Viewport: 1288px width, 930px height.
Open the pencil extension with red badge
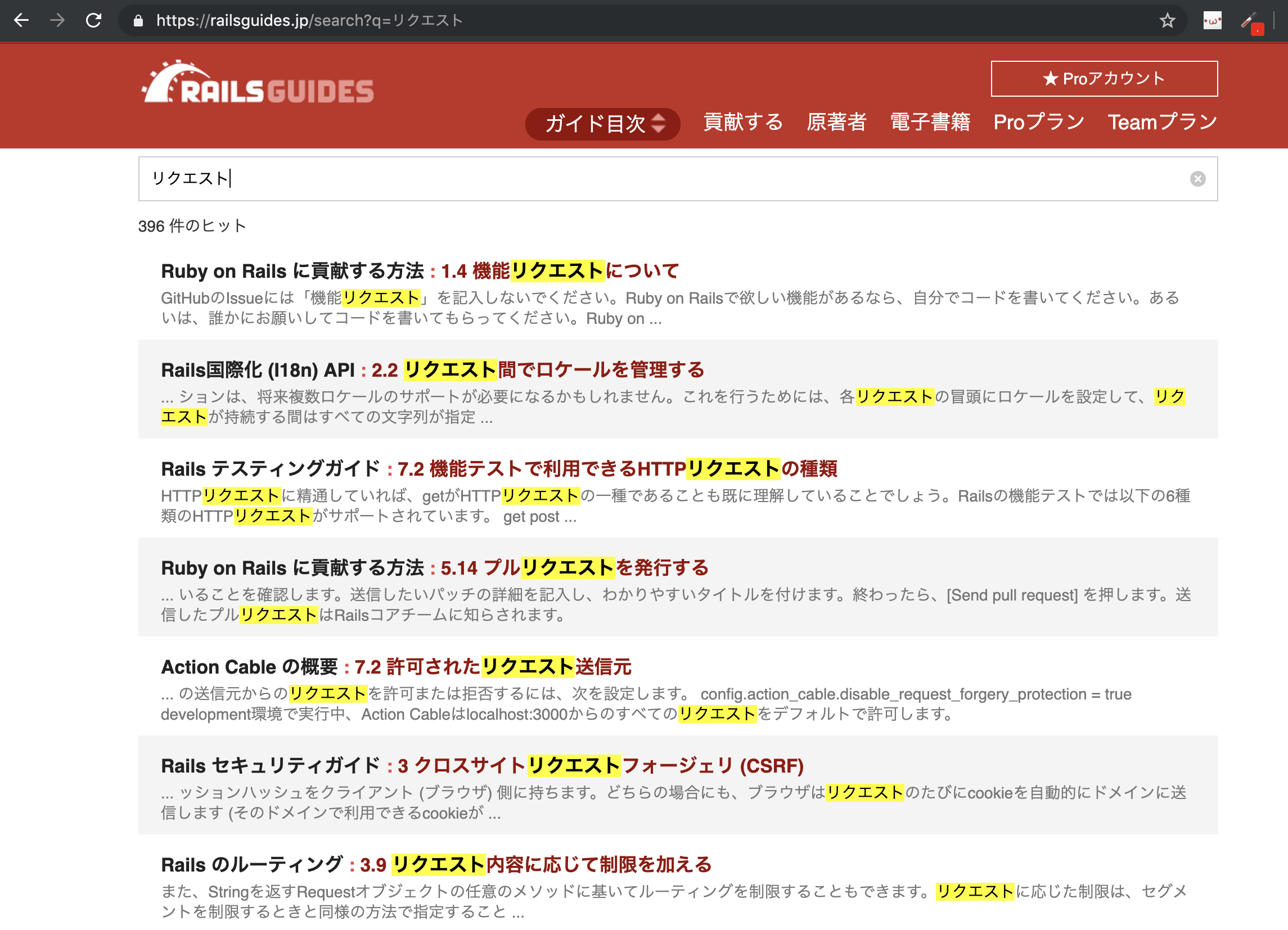pyautogui.click(x=1251, y=22)
